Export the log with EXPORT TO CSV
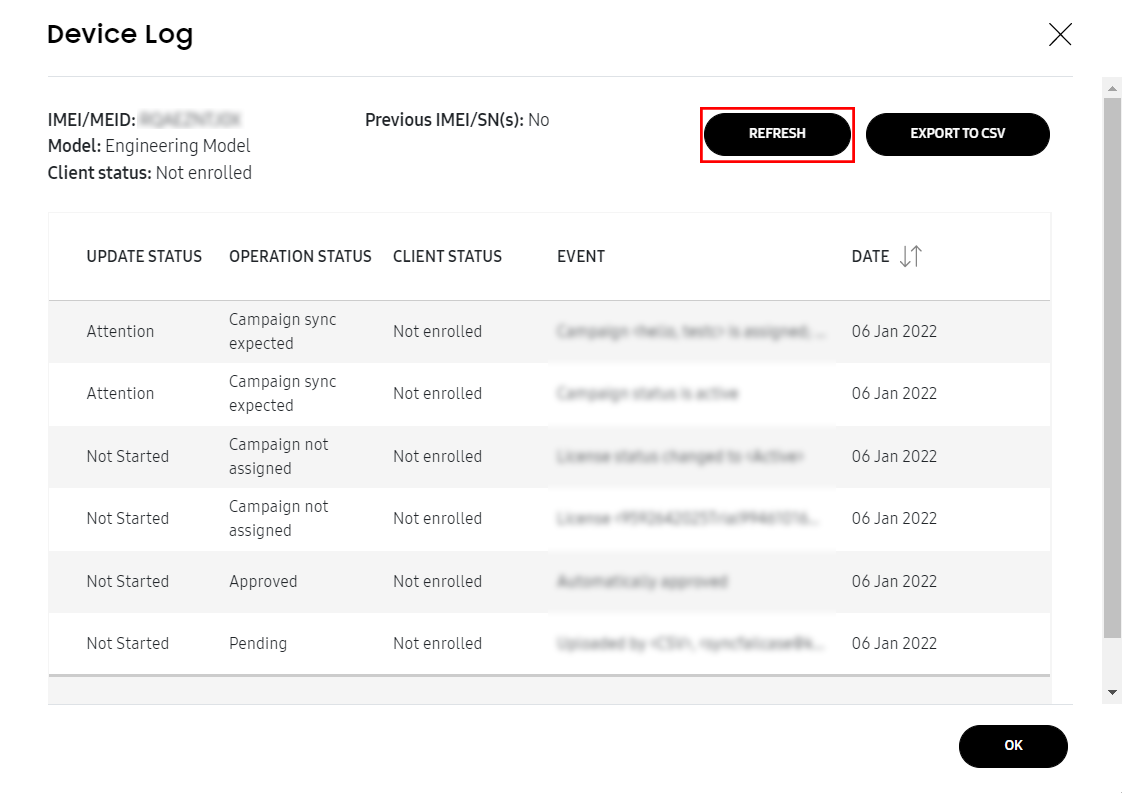The height and width of the screenshot is (793, 1122). pos(957,134)
